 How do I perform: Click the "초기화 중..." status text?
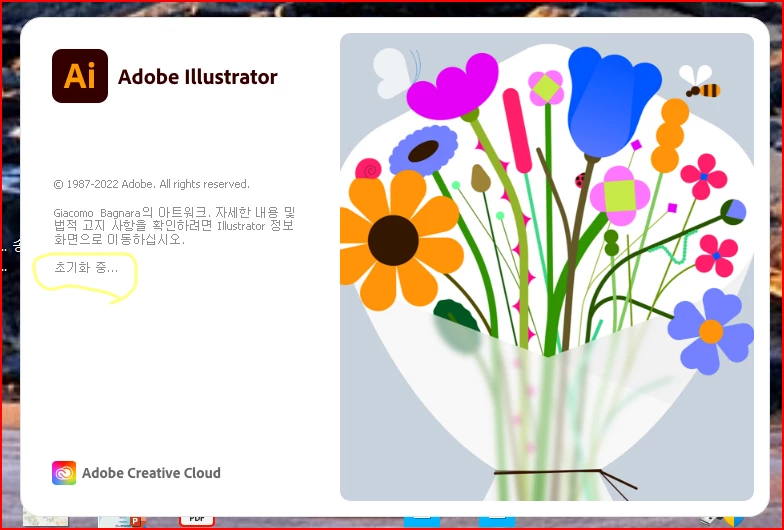(86, 268)
